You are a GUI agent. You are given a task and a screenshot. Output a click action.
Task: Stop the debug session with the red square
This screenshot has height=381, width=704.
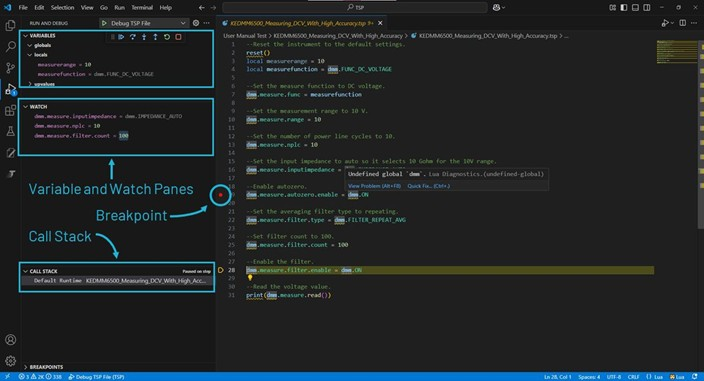click(x=178, y=37)
